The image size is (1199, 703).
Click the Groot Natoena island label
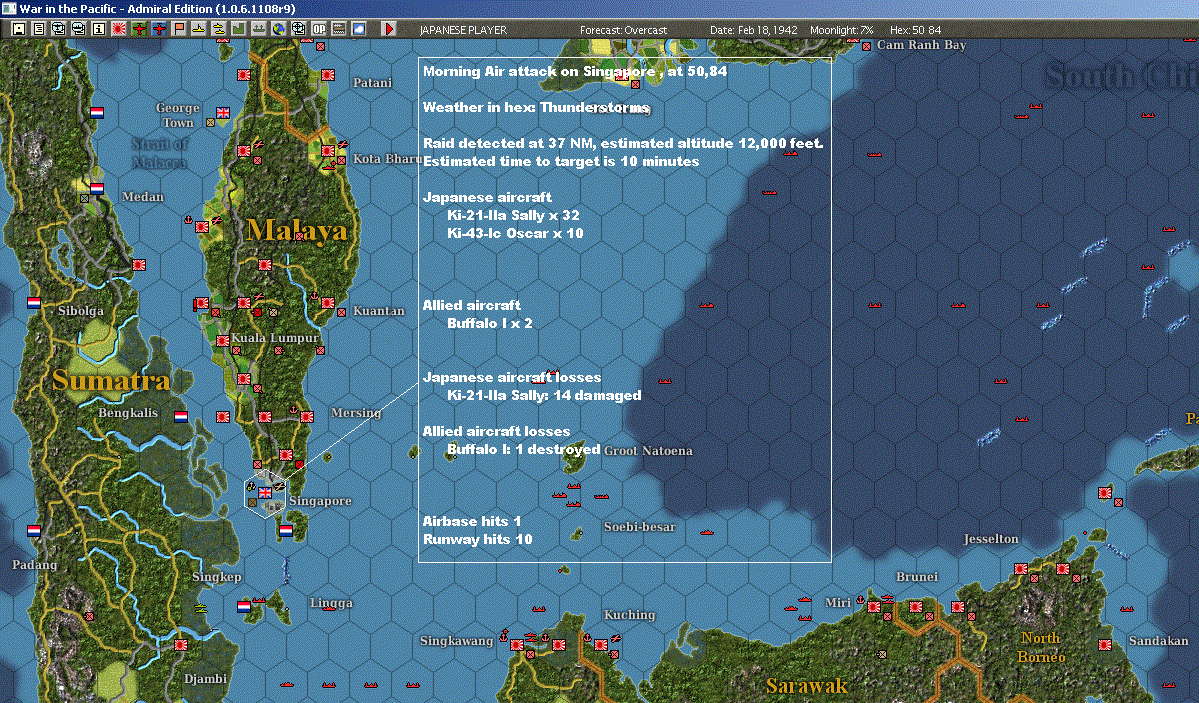point(648,451)
